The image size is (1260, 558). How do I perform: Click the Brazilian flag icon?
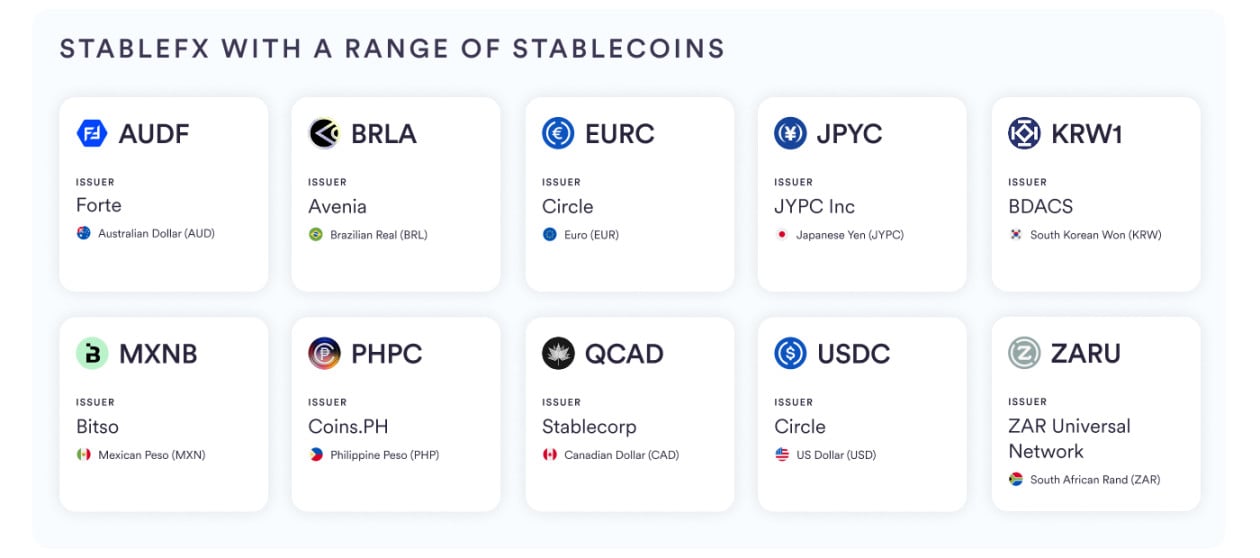click(316, 235)
